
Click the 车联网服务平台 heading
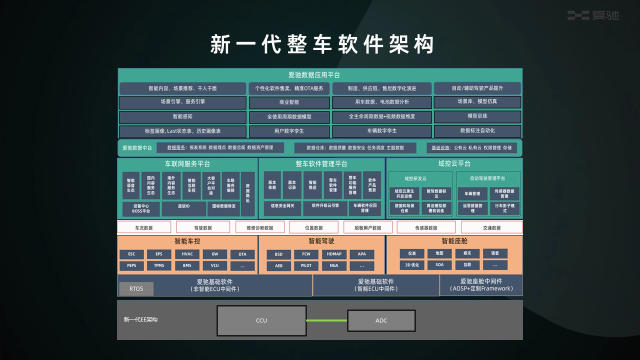[187, 164]
